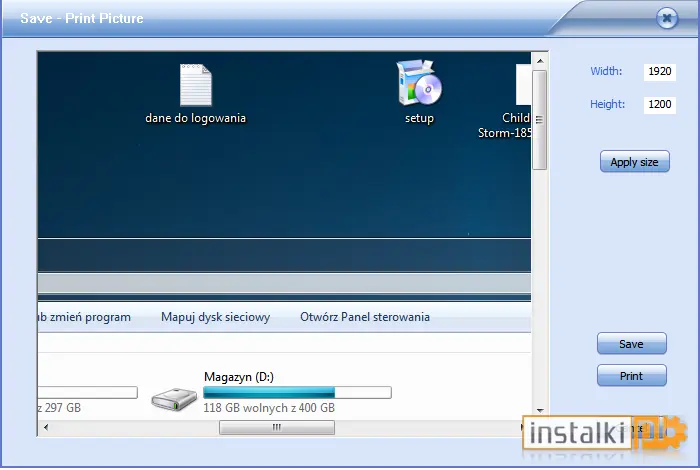
Task: Click the vertical scrollbar thumb
Action: tap(540, 120)
